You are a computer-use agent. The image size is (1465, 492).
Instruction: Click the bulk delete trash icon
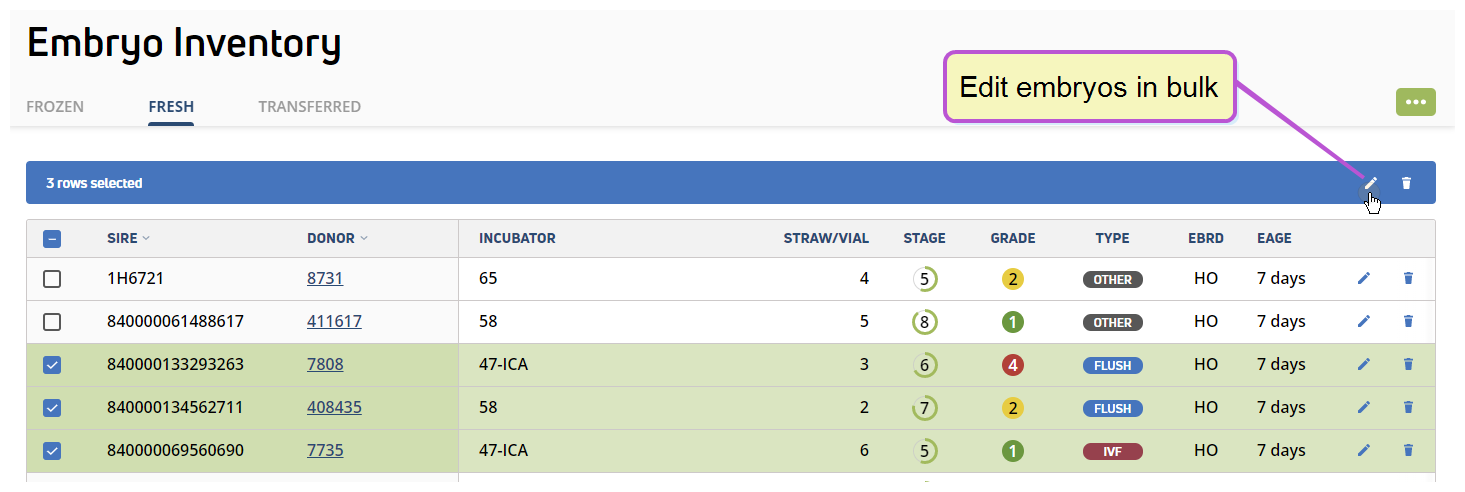click(1407, 183)
